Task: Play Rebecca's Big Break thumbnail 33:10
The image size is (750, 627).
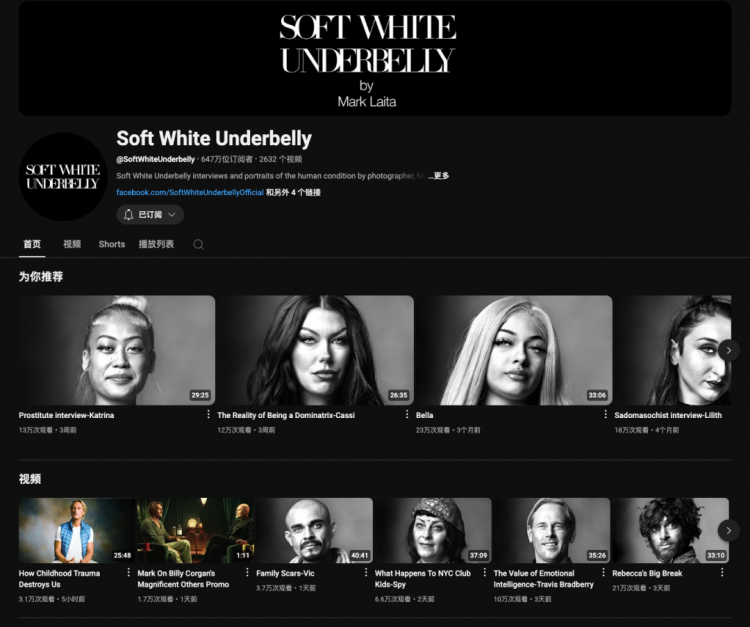Action: [x=671, y=530]
